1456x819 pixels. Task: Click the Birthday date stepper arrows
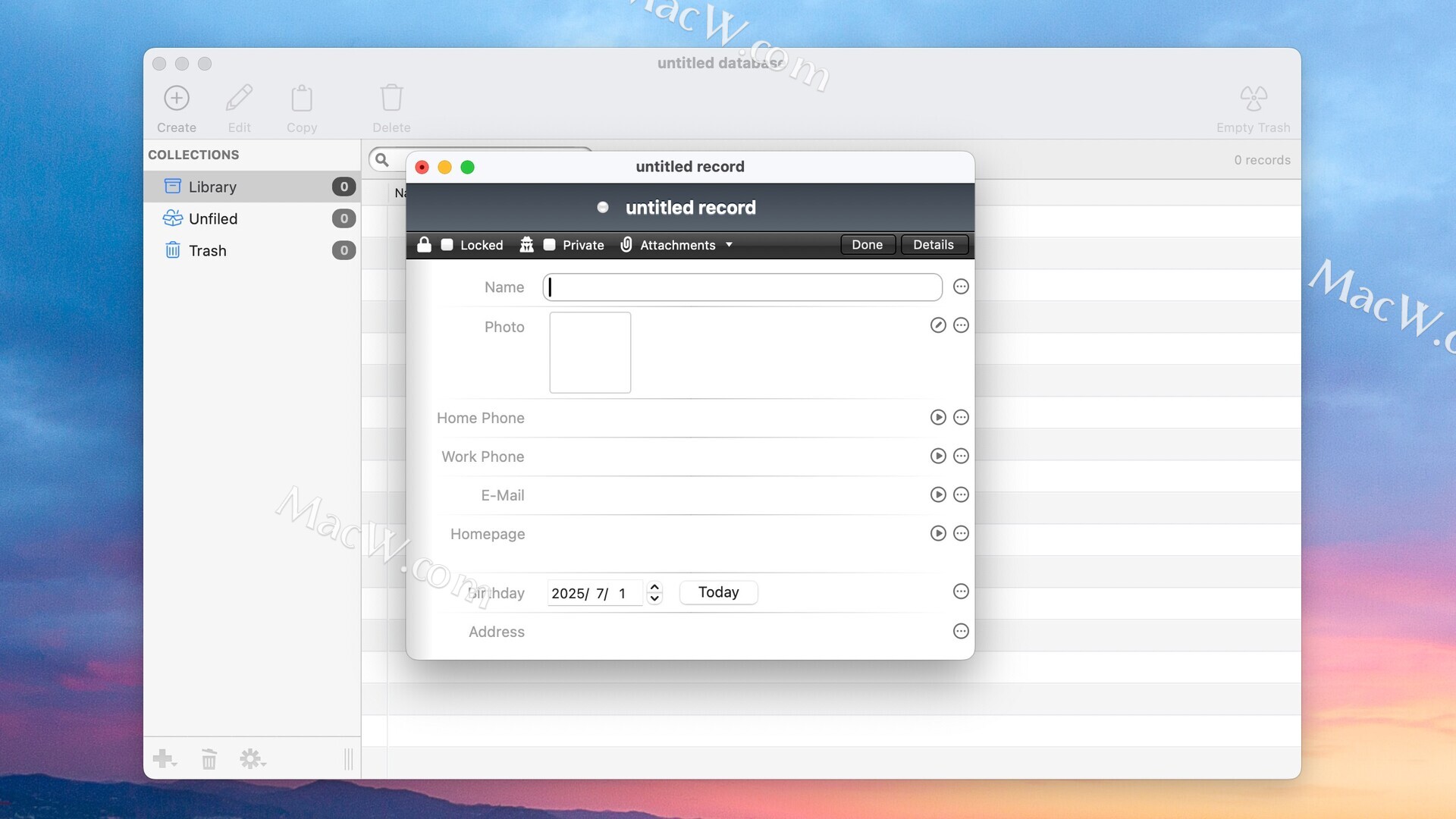(654, 592)
